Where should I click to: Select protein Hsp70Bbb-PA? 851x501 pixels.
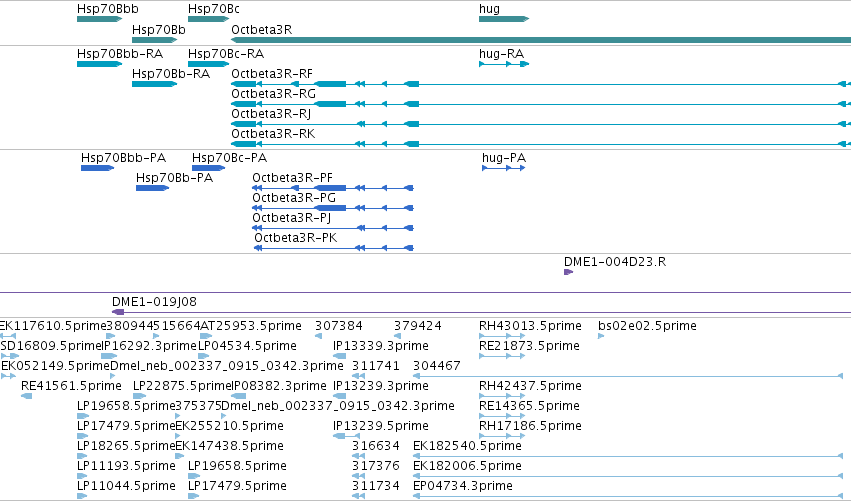click(123, 158)
